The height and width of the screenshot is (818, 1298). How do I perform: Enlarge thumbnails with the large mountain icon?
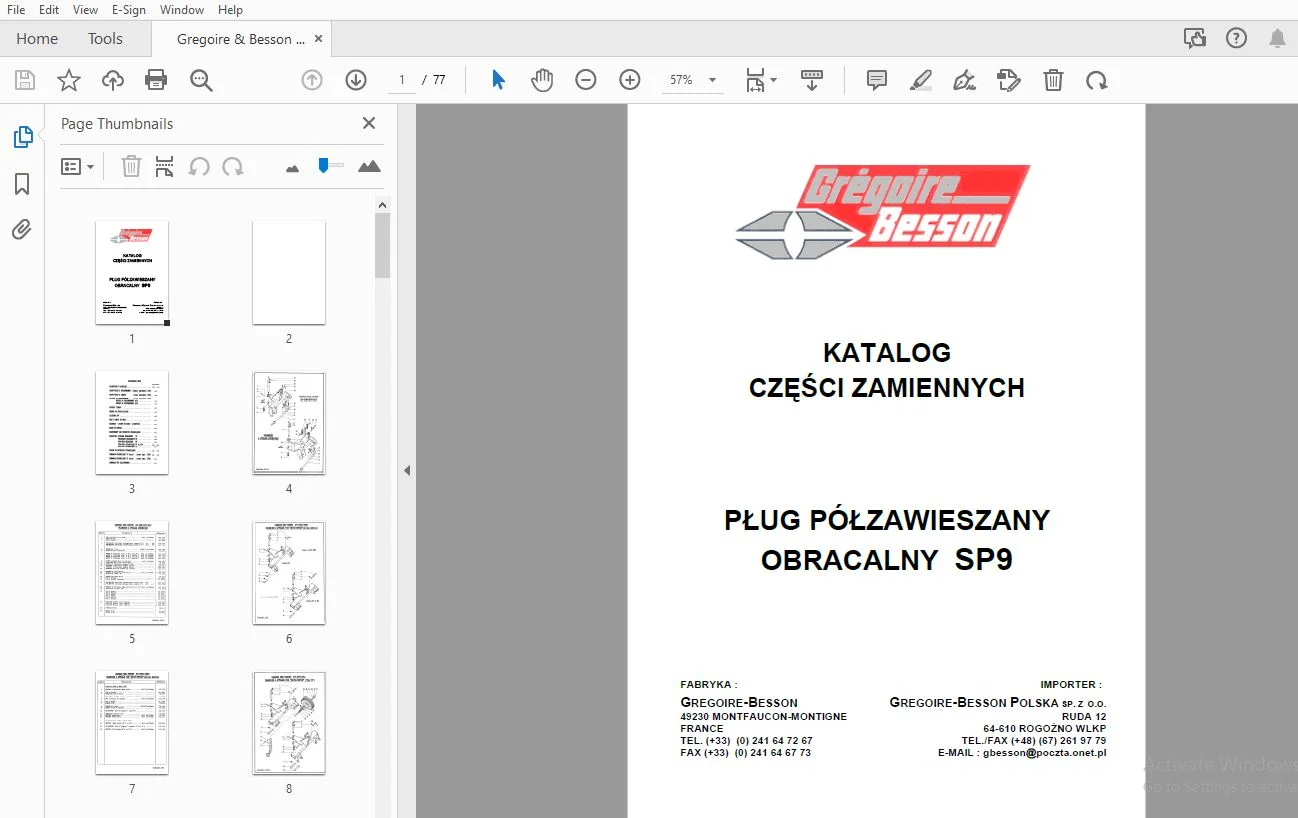tap(369, 166)
